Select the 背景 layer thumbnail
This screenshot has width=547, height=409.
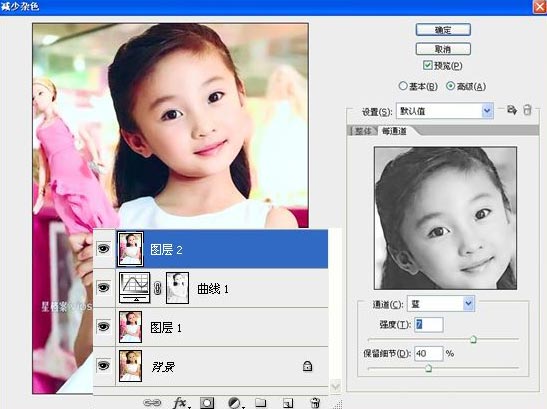click(130, 366)
